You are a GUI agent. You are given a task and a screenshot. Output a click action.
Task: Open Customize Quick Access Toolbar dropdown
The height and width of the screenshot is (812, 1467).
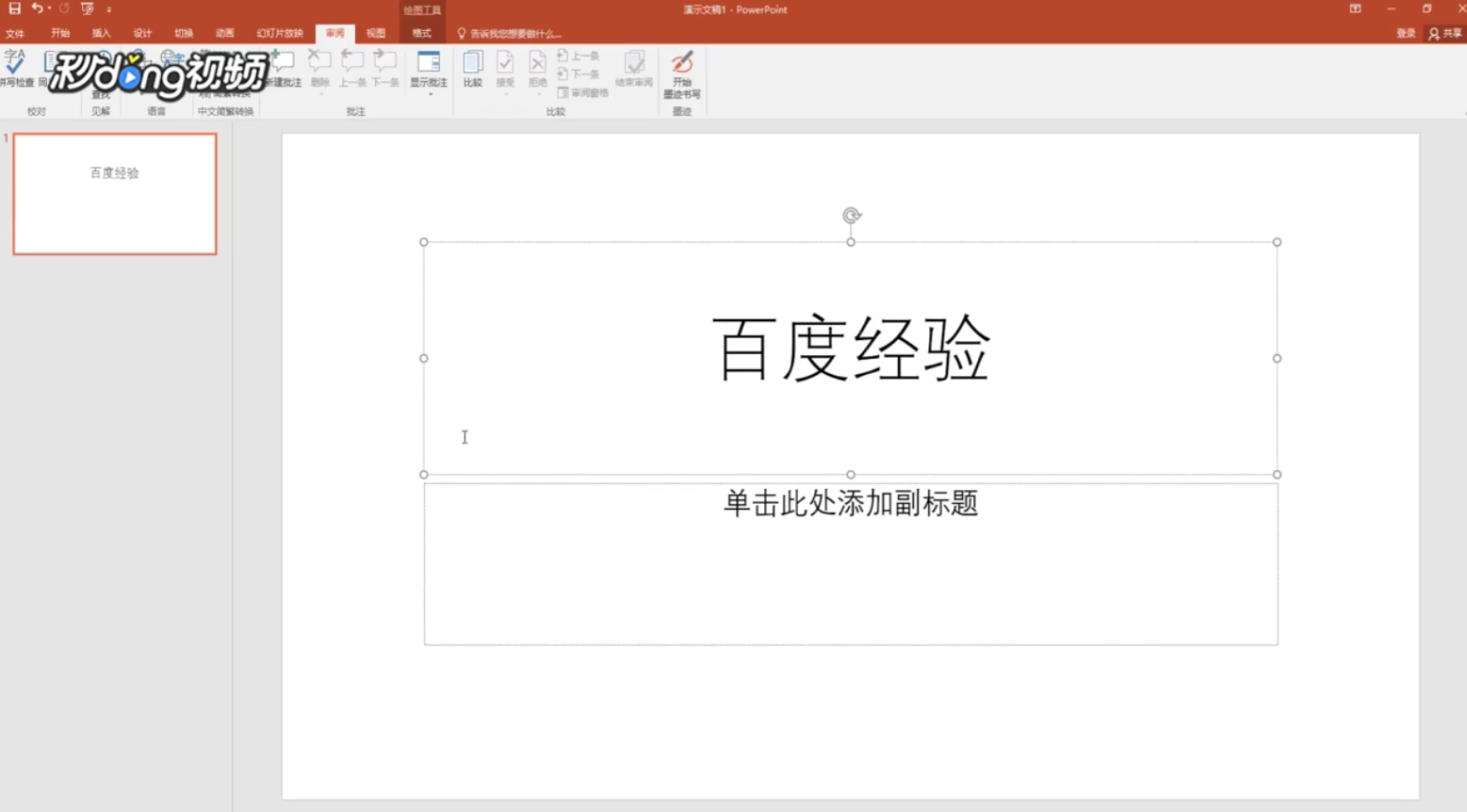(108, 9)
